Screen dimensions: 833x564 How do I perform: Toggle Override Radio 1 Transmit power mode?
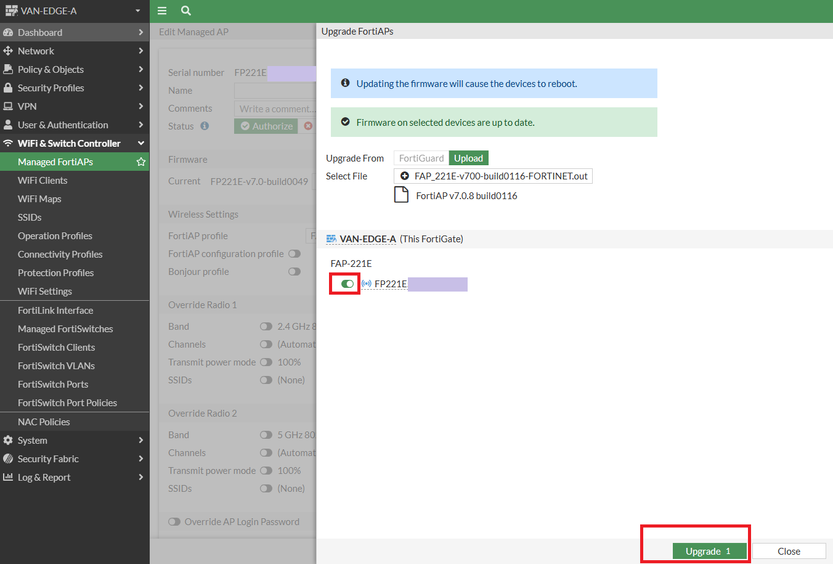(x=266, y=362)
